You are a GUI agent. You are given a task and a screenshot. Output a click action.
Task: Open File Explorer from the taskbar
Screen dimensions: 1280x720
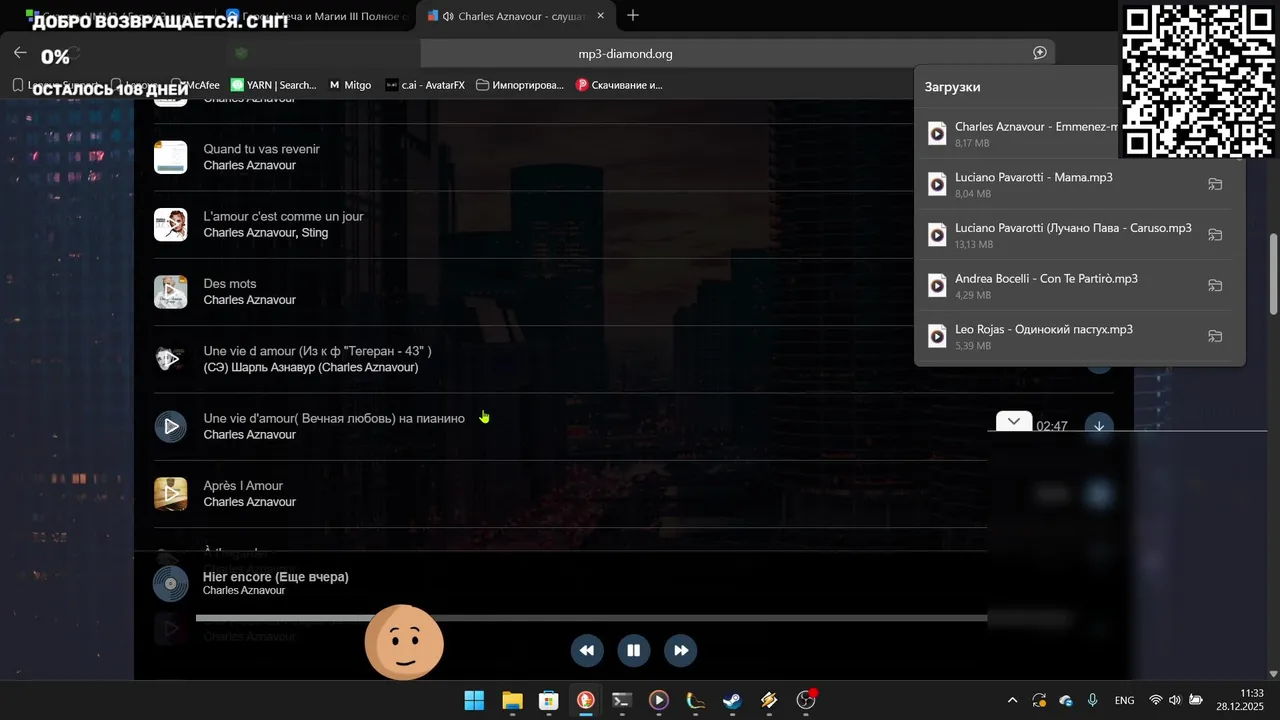(x=512, y=700)
